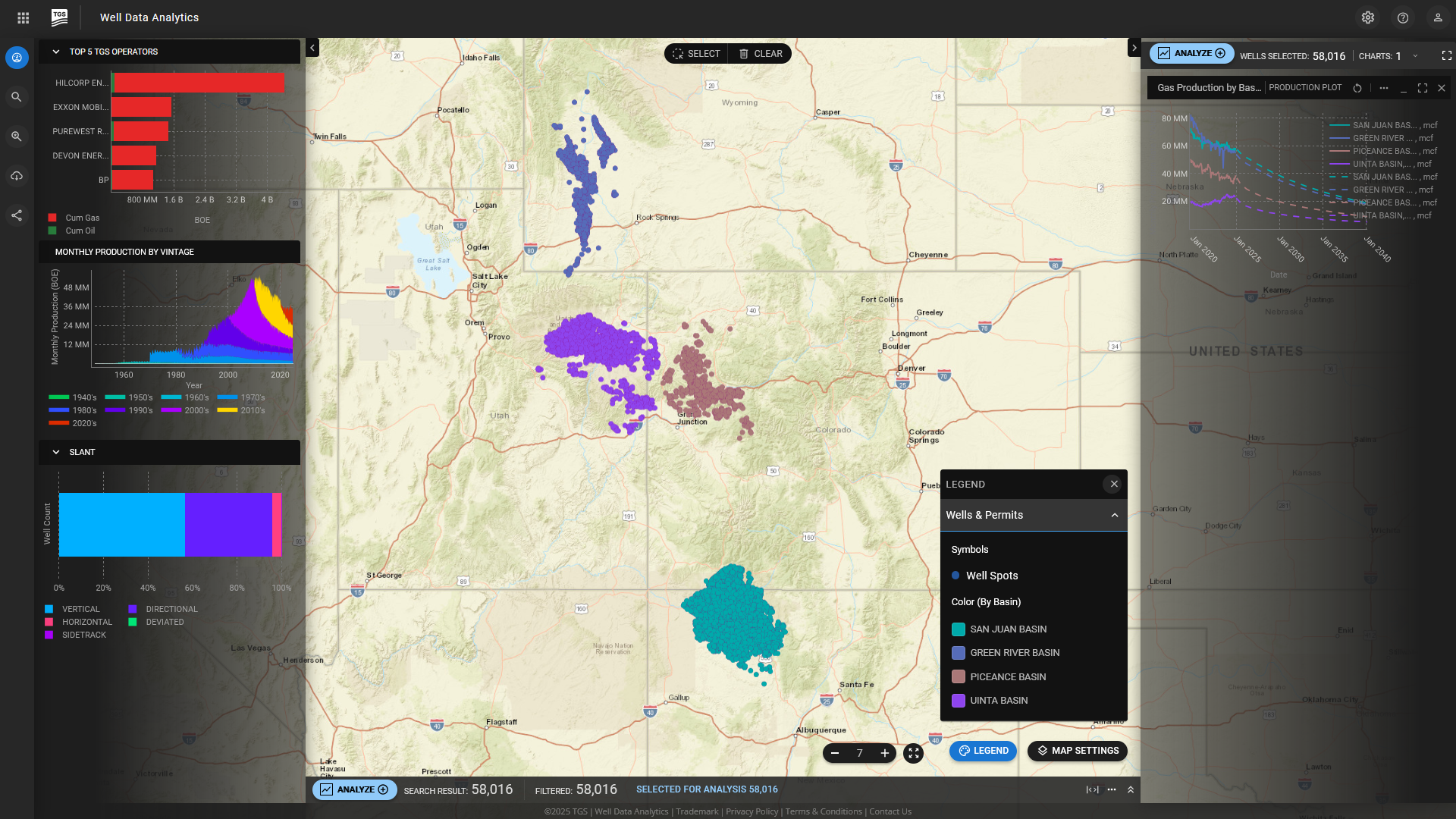Click the SELECT map tool
This screenshot has height=819, width=1456.
point(696,54)
